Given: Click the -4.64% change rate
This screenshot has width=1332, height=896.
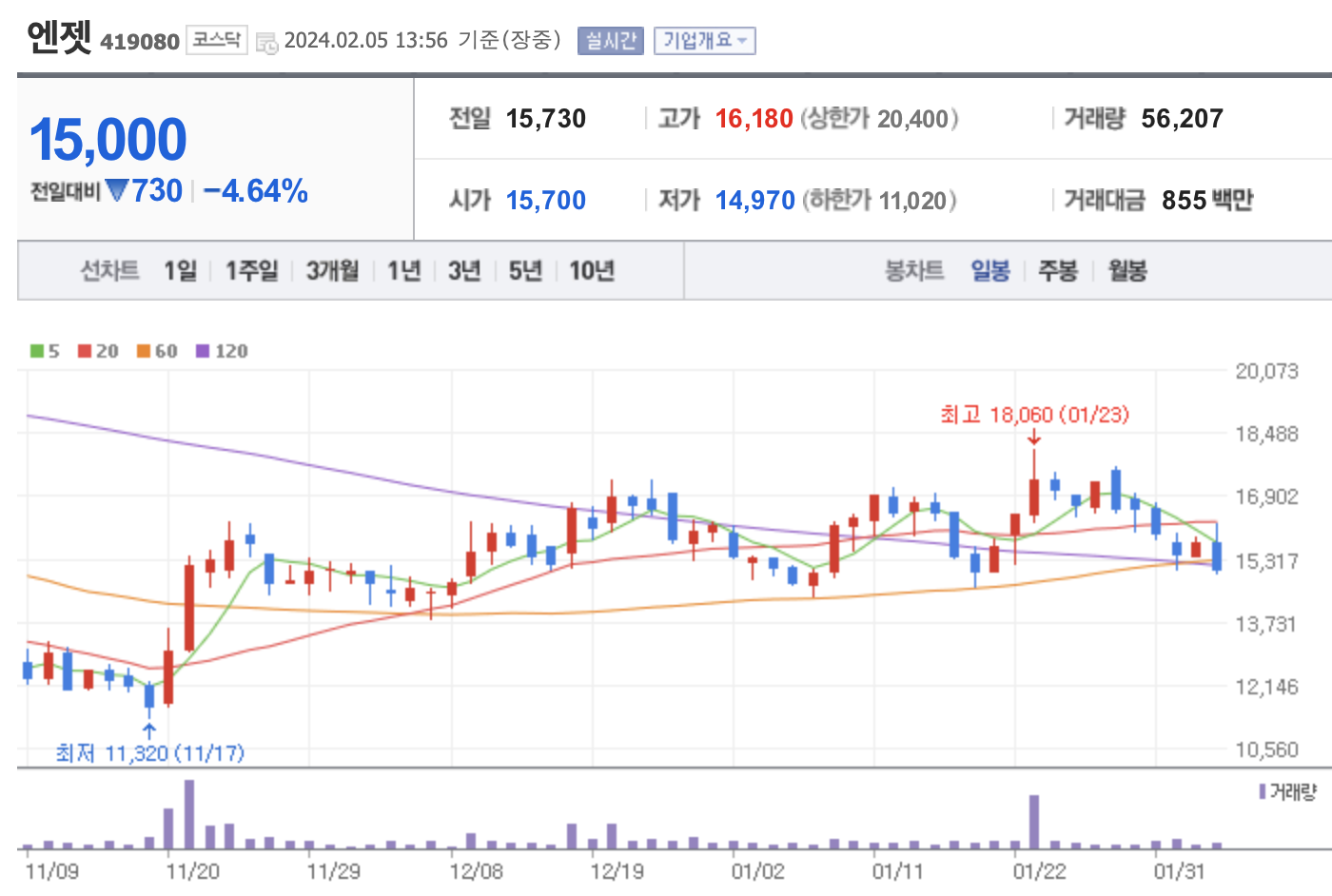Looking at the screenshot, I should click(x=256, y=191).
